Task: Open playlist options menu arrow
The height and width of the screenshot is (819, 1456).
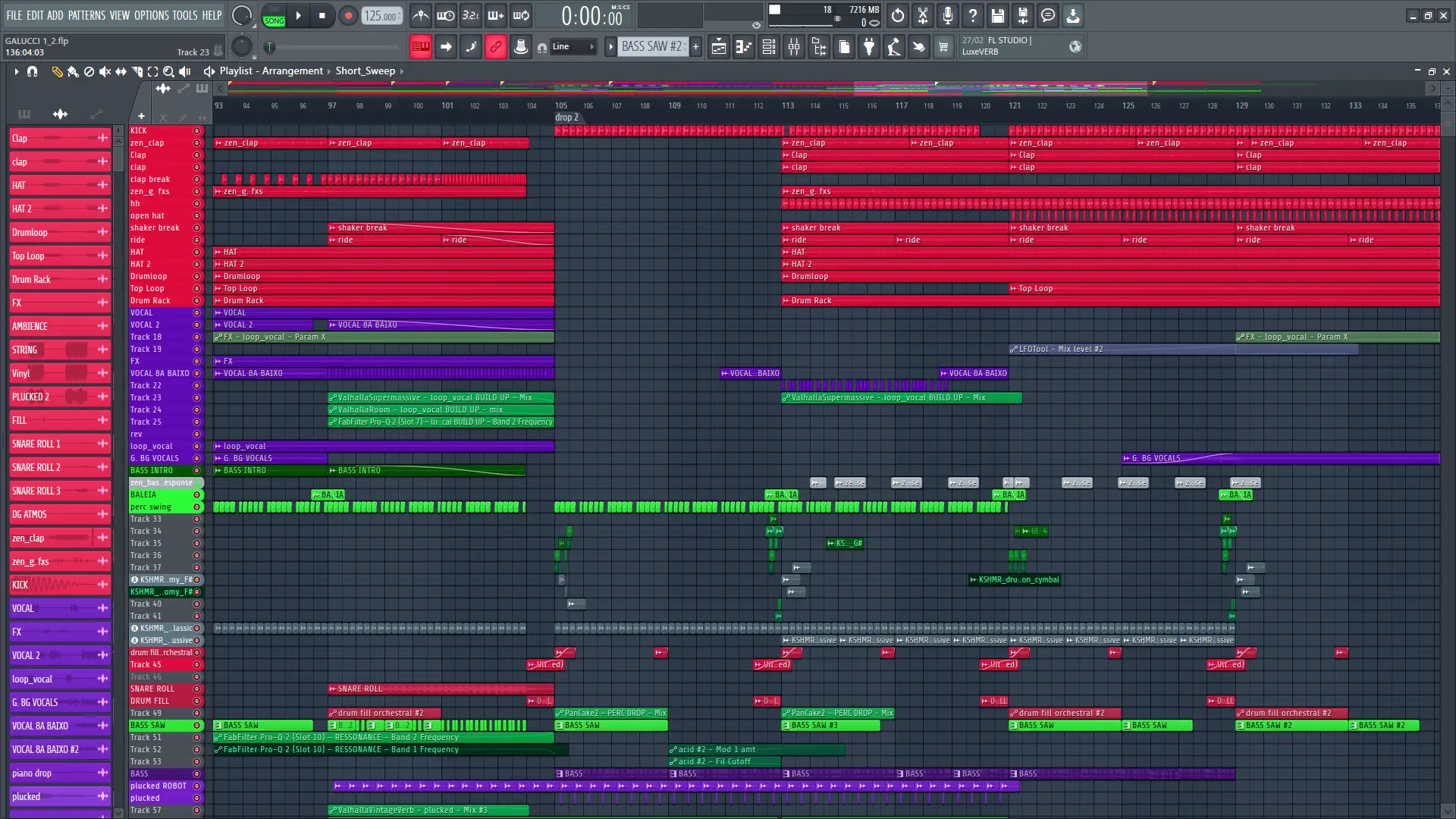Action: (x=16, y=71)
